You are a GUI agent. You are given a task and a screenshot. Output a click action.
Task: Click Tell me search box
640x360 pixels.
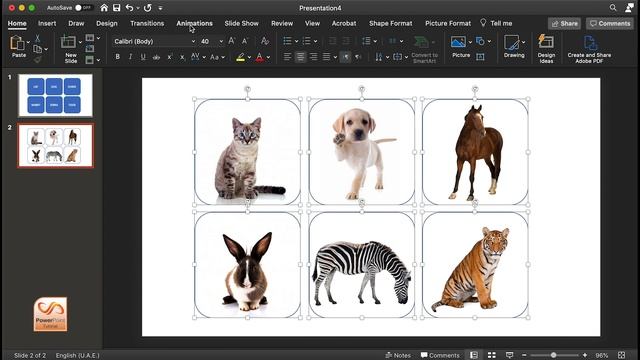496,23
